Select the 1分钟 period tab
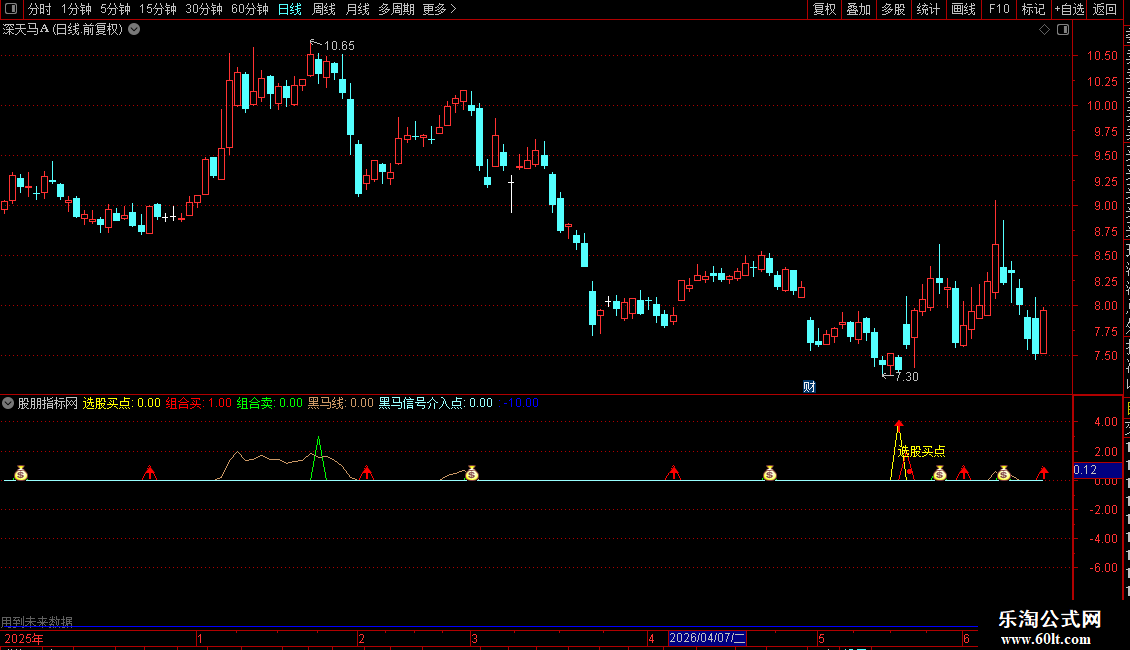The image size is (1130, 650). coord(76,9)
